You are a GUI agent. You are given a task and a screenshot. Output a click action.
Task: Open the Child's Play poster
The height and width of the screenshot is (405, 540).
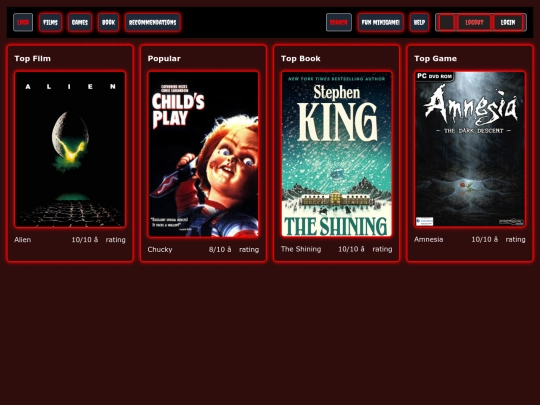(203, 154)
